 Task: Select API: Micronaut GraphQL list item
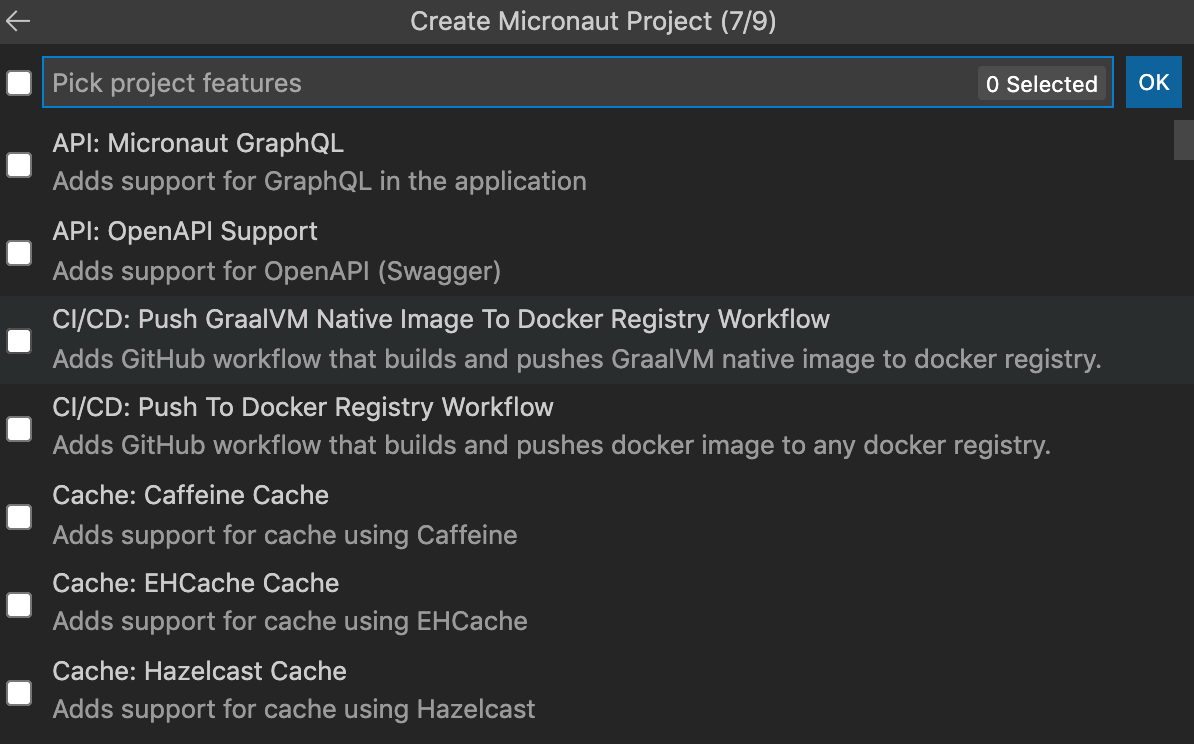tap(198, 143)
